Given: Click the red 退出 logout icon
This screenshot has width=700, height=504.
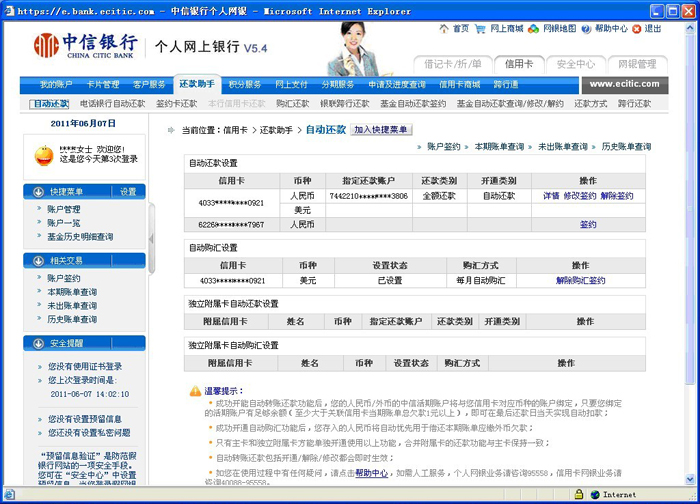Looking at the screenshot, I should [x=637, y=29].
